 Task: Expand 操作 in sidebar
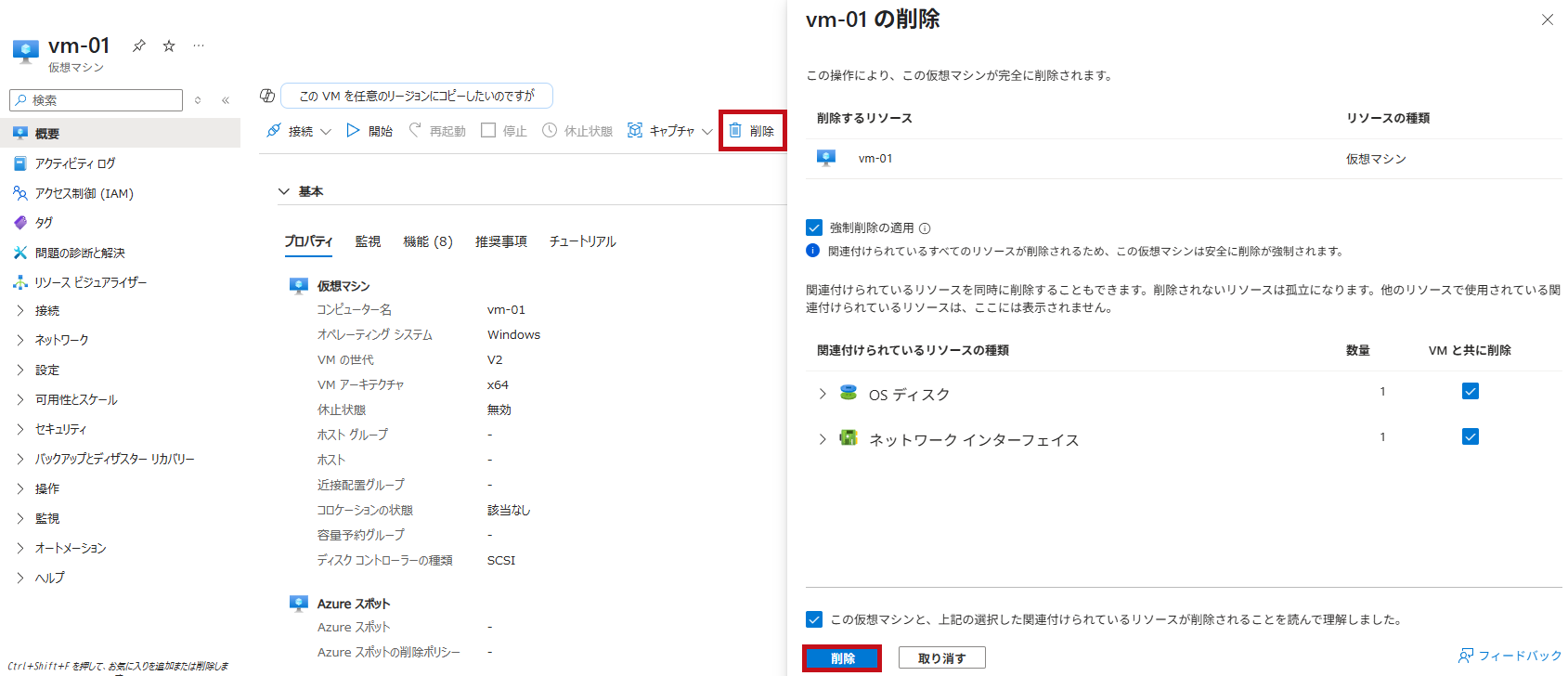click(x=20, y=488)
